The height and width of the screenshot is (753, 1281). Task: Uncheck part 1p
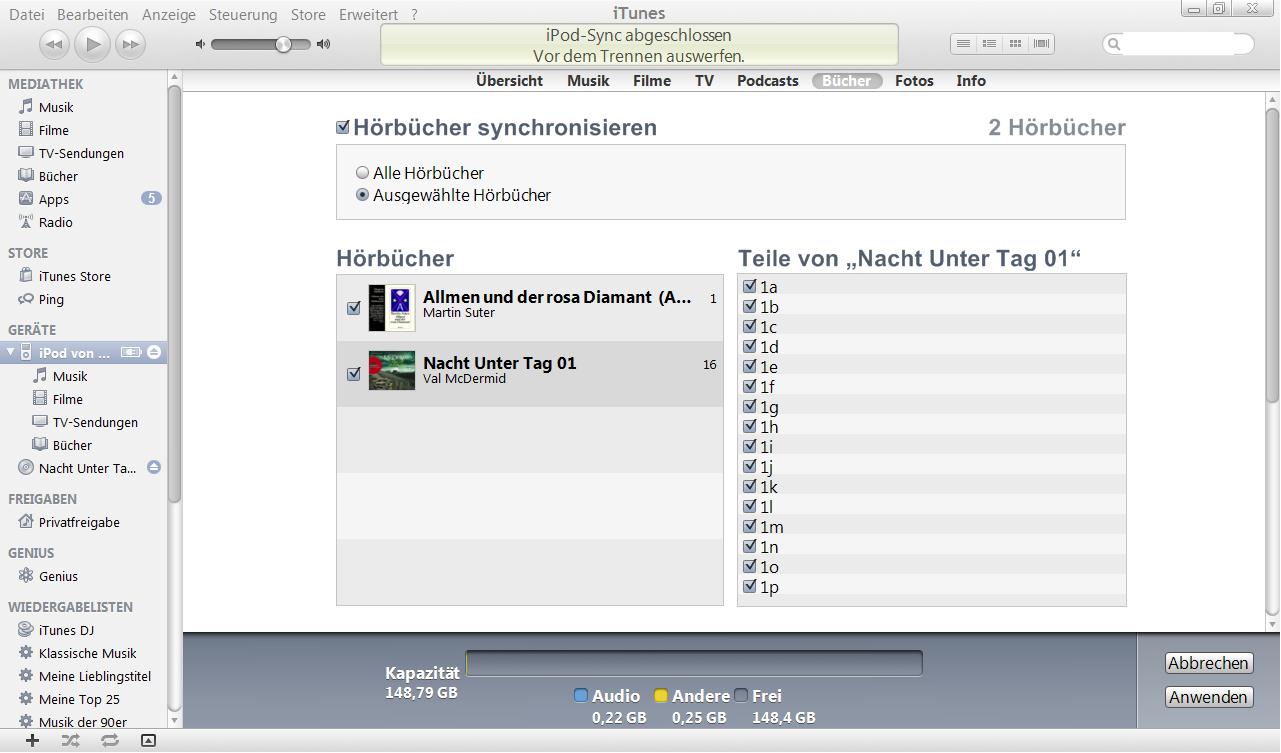[x=750, y=586]
